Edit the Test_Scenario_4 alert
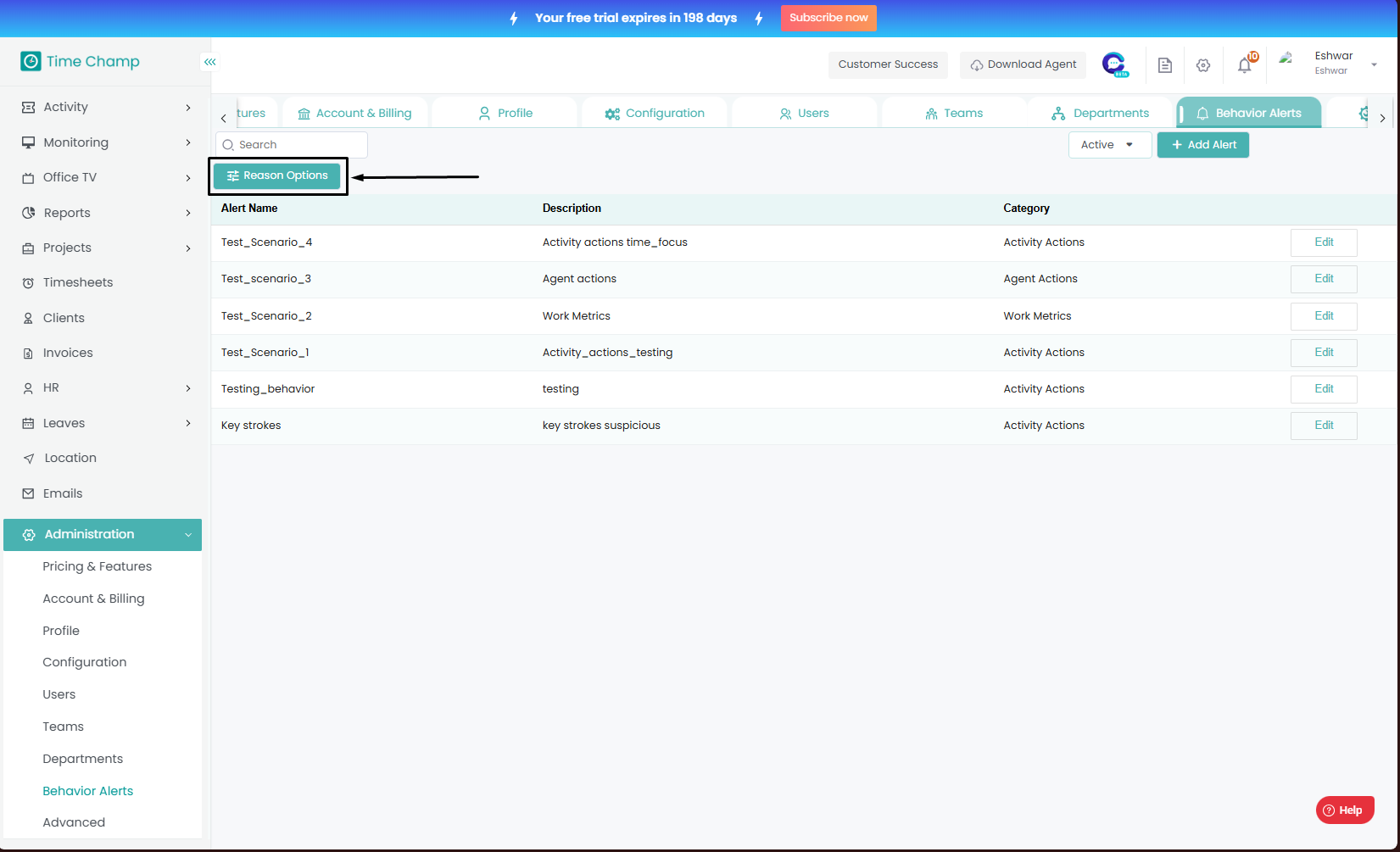The height and width of the screenshot is (852, 1400). (1324, 242)
